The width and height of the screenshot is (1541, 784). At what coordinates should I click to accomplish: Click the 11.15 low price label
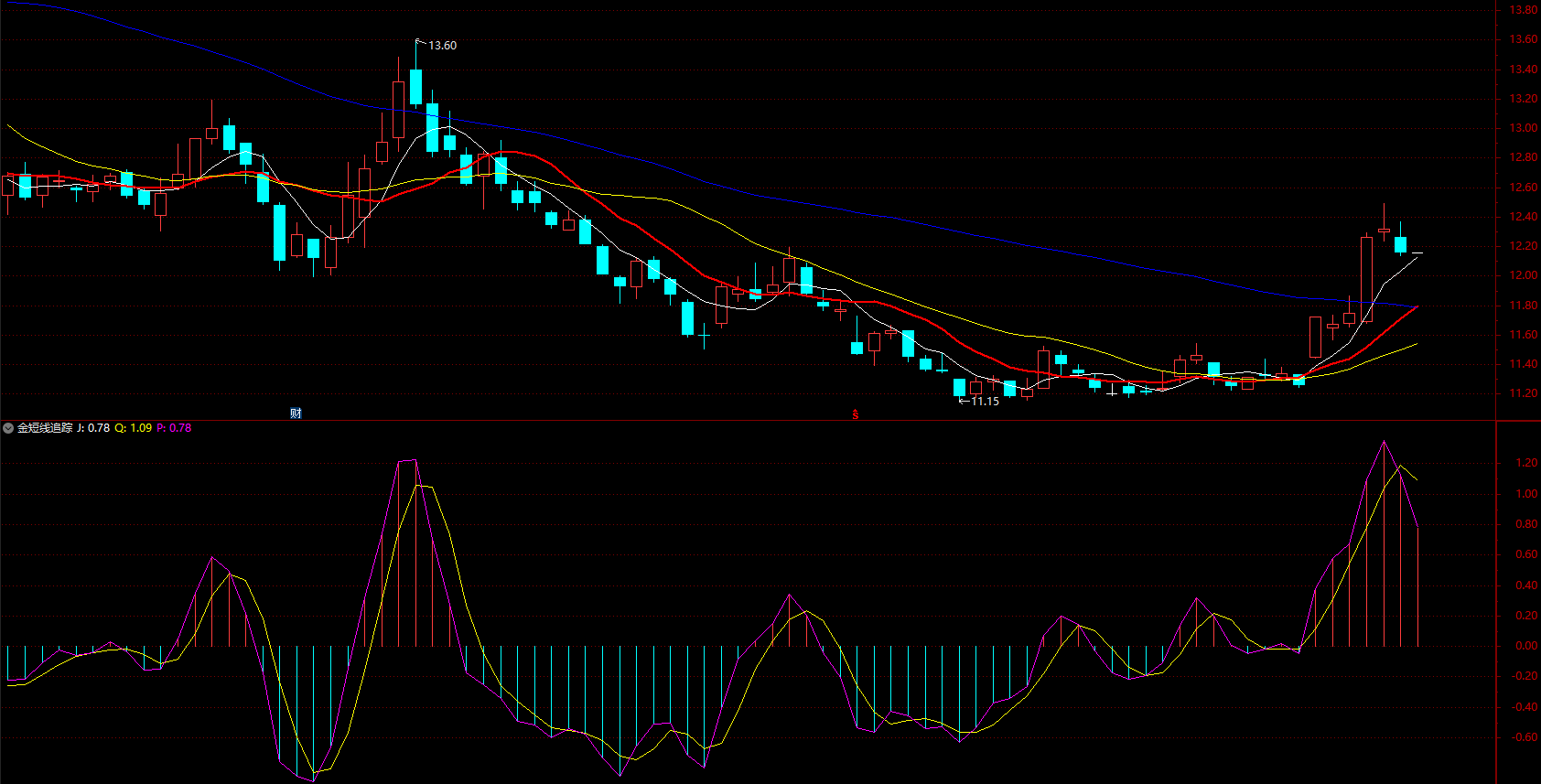(x=986, y=402)
